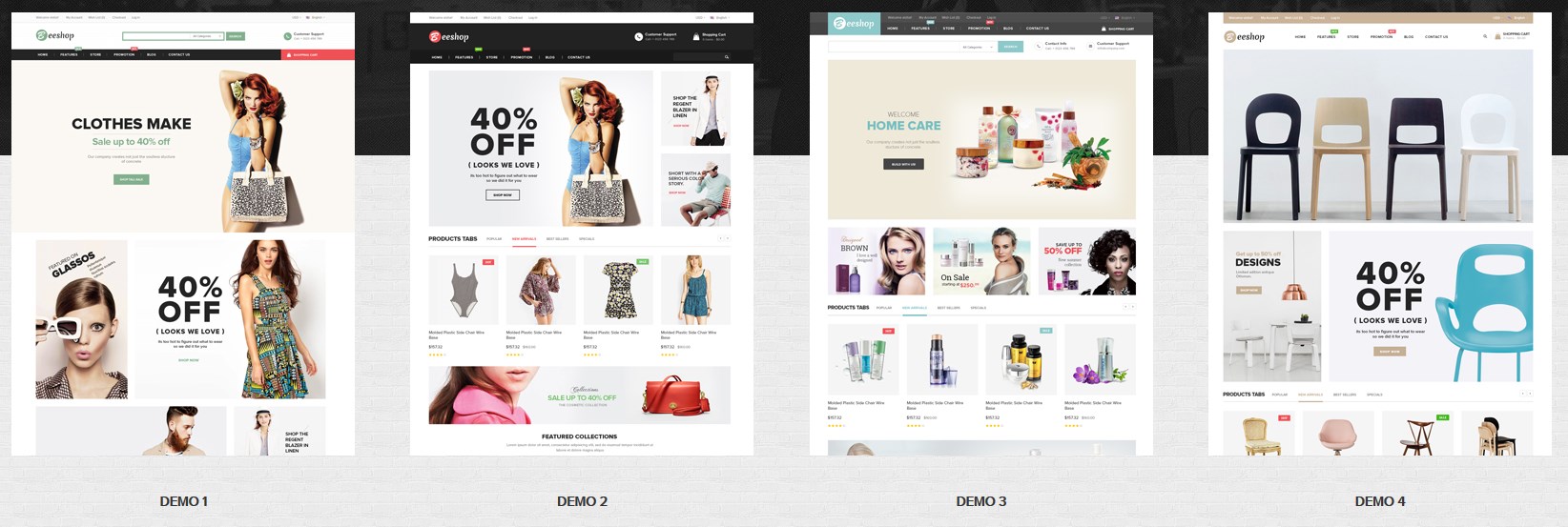Click the DEMO 3 caption
Screen dimensions: 1568x527
coord(980,501)
